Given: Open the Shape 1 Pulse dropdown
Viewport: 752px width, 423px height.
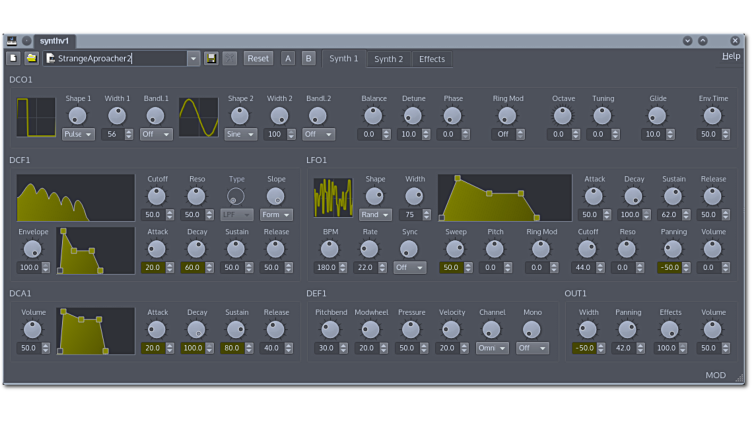Looking at the screenshot, I should [78, 134].
